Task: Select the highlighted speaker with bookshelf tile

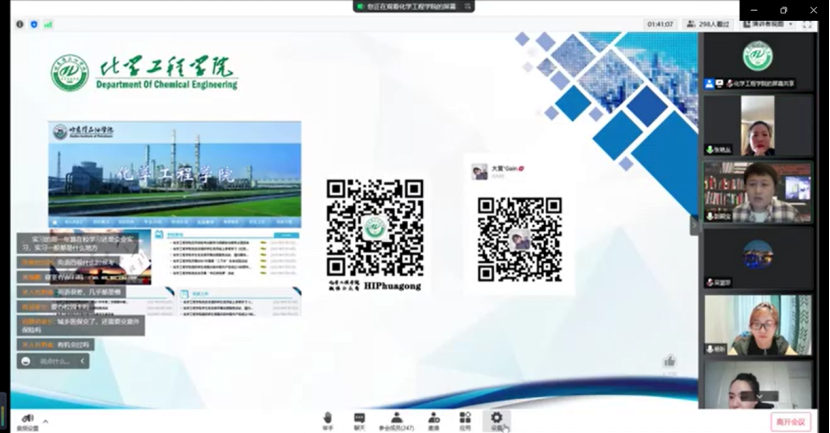Action: point(757,192)
